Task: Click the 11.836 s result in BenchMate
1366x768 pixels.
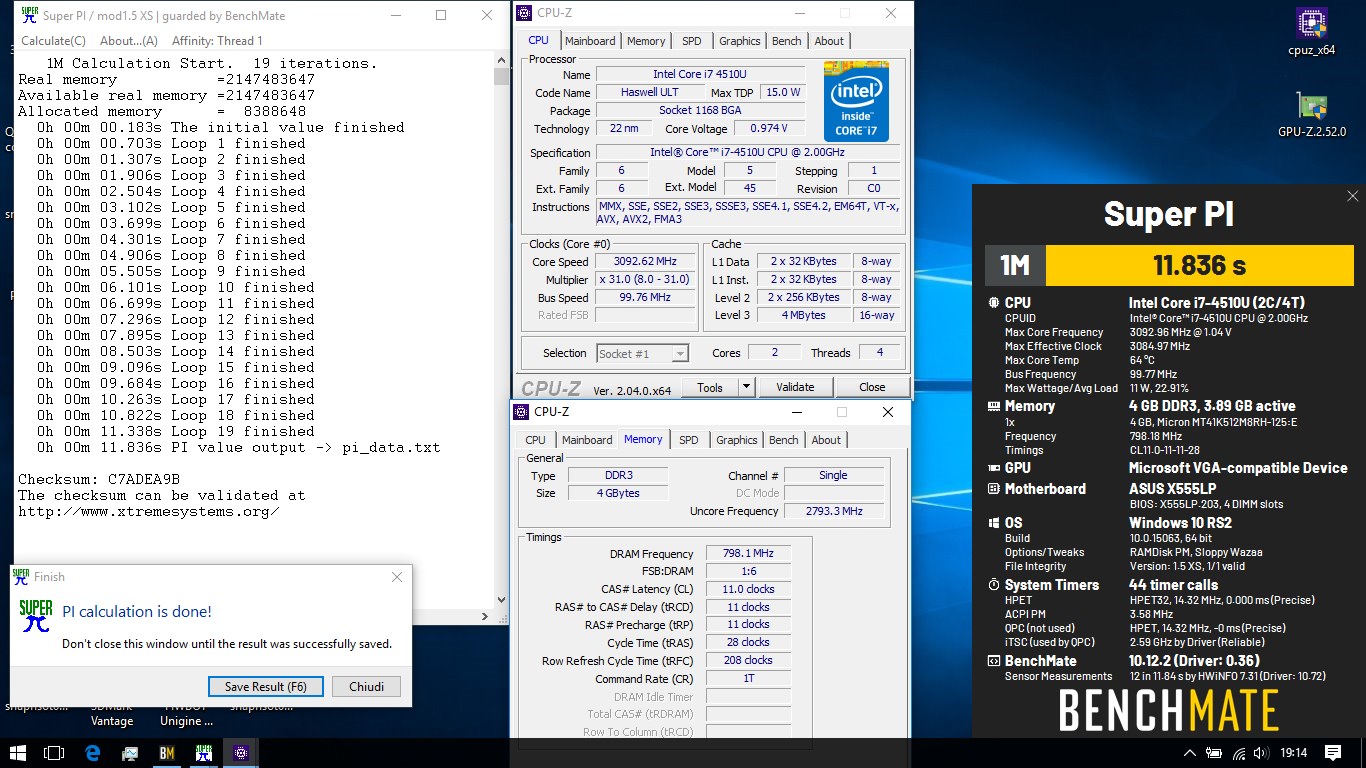Action: pyautogui.click(x=1199, y=265)
